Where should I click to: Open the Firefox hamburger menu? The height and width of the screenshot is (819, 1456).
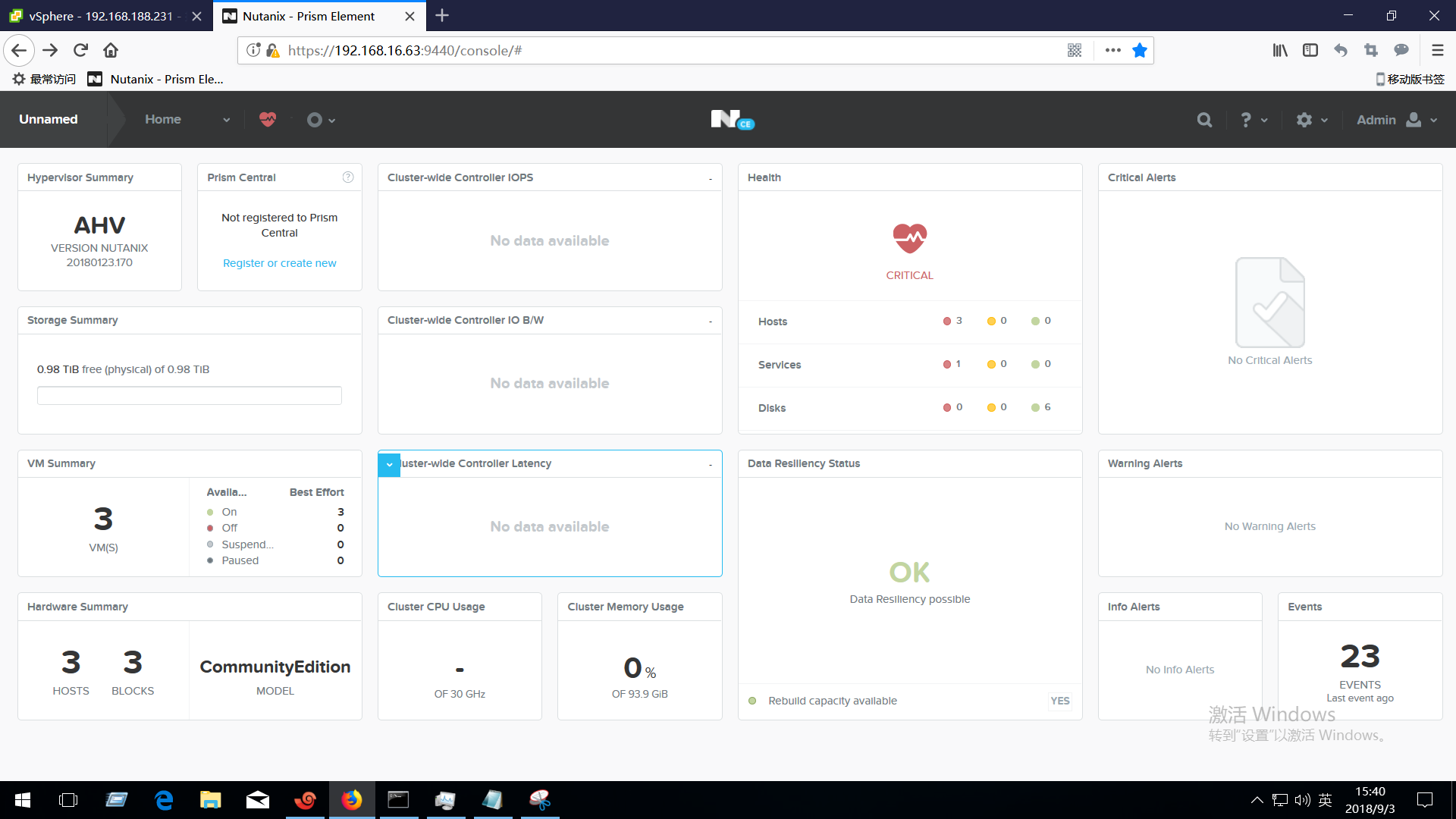tap(1437, 50)
